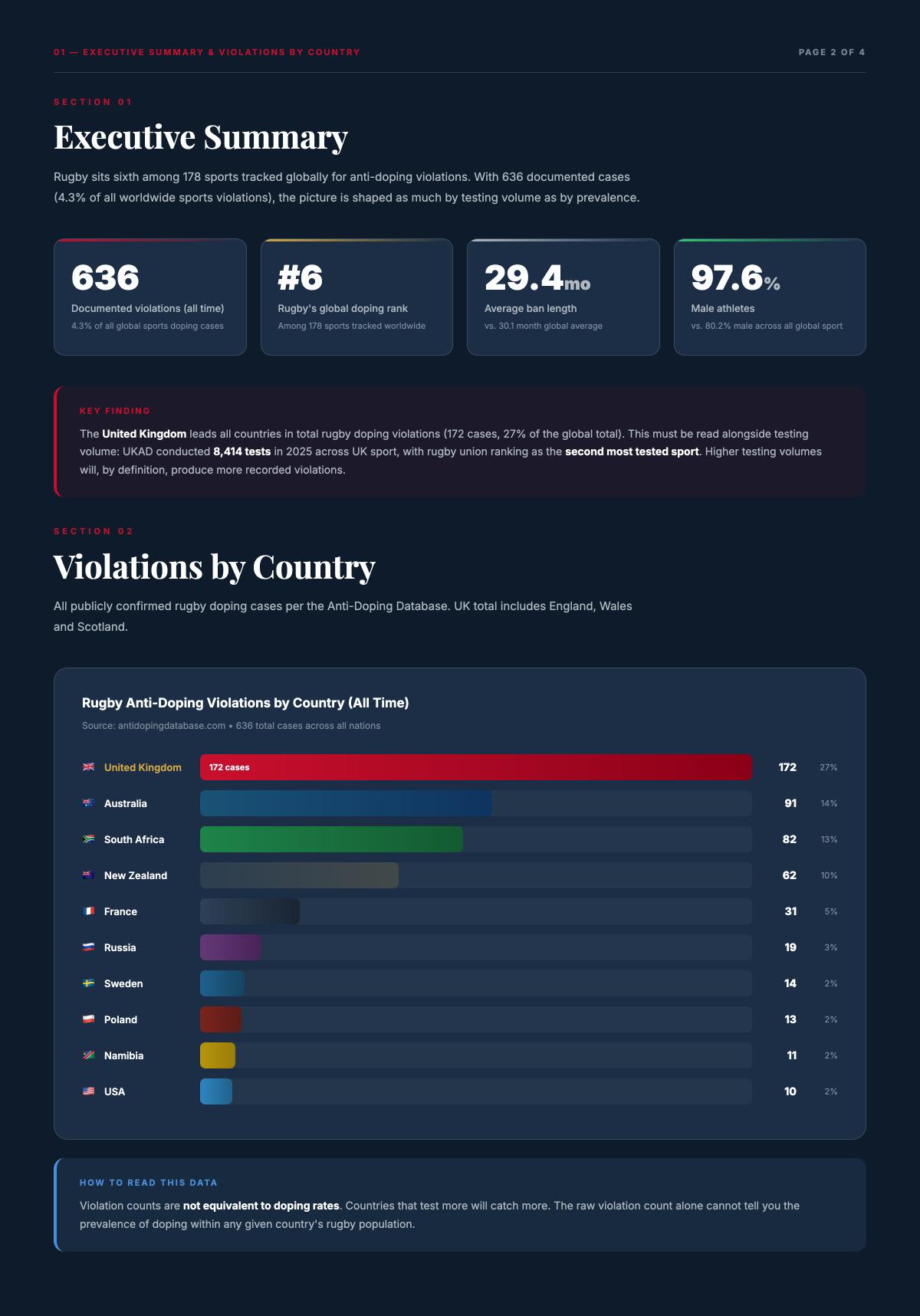Image resolution: width=920 pixels, height=1316 pixels.
Task: Select the purple Russia bar
Action: (x=230, y=947)
